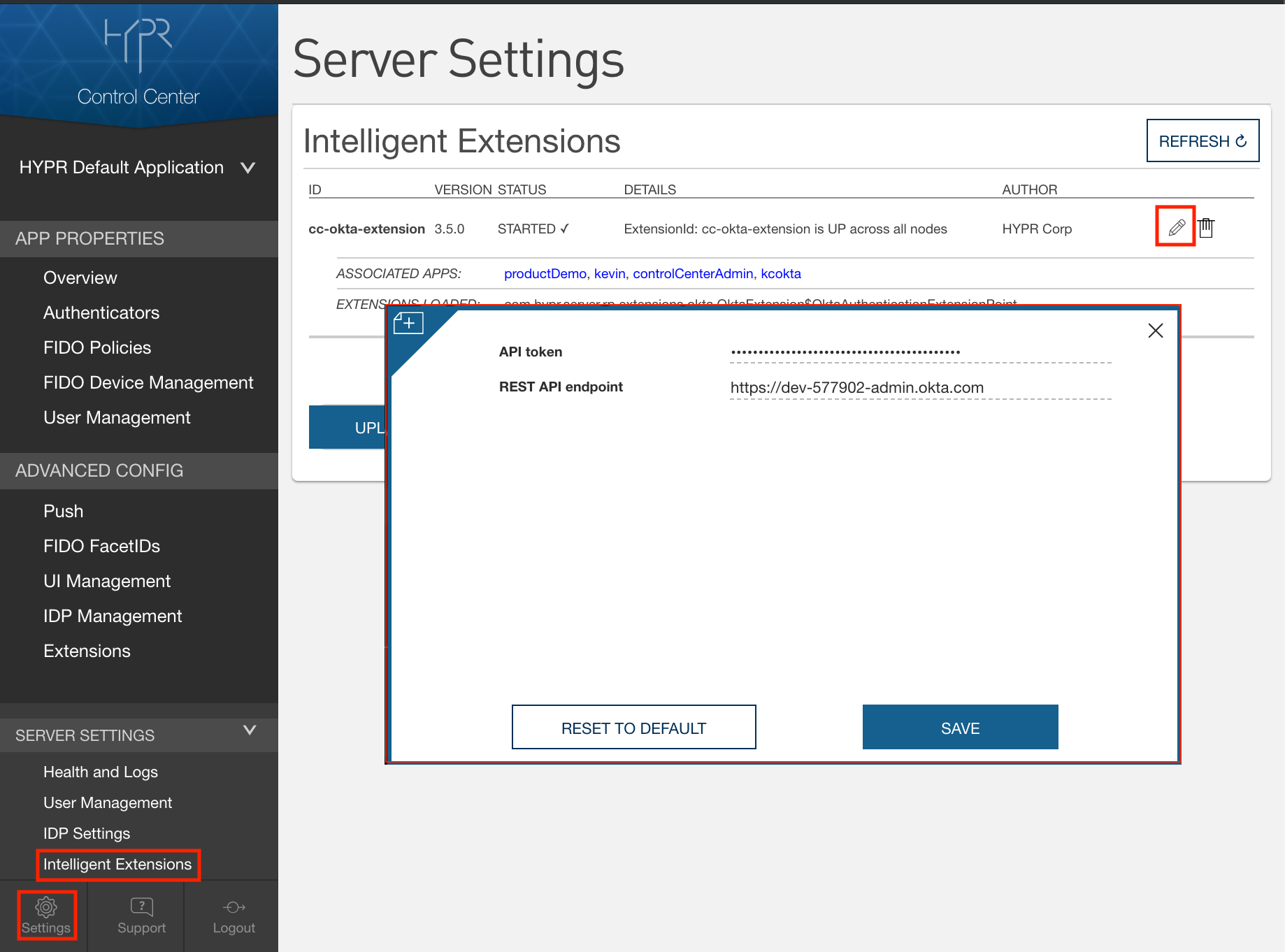Close the extension settings dialog
1285x952 pixels.
point(1156,331)
